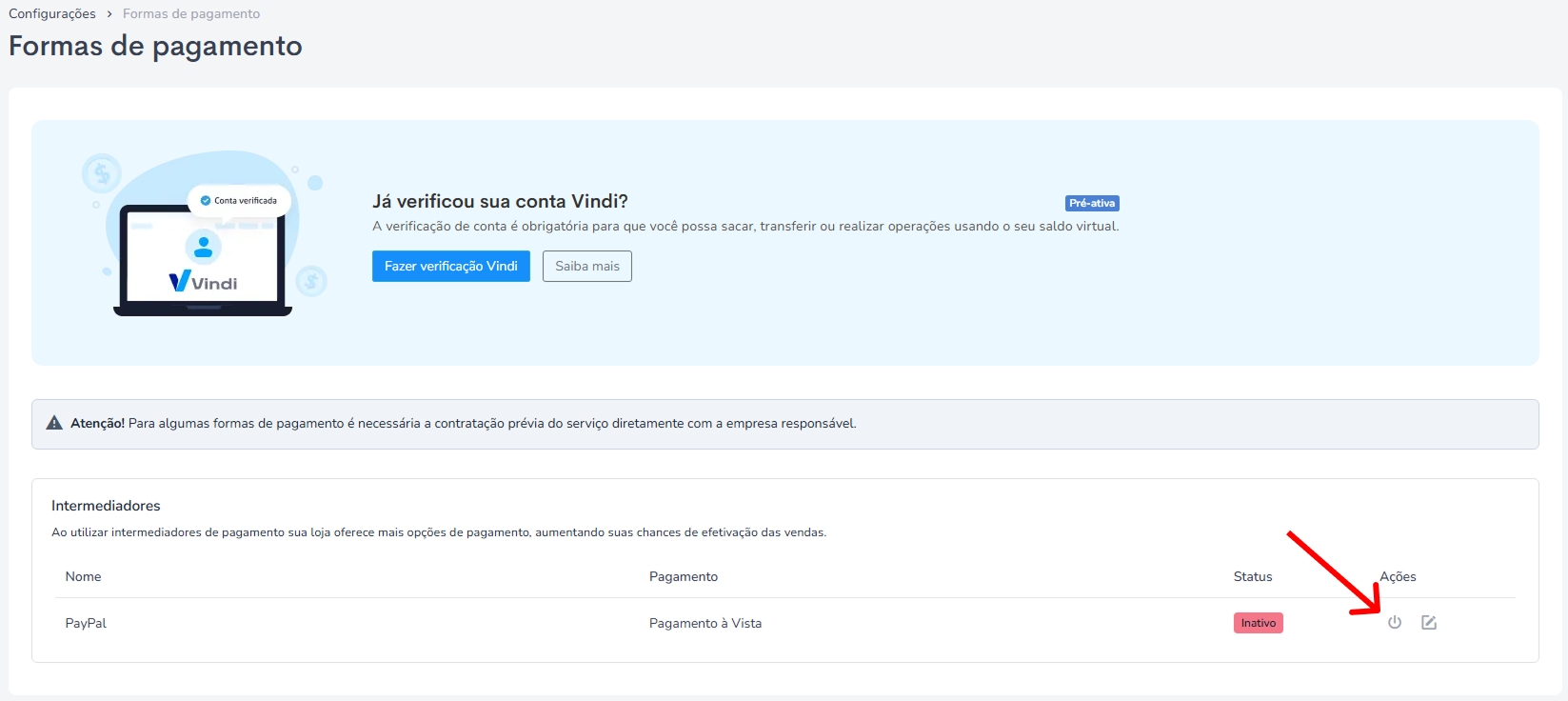The width and height of the screenshot is (1568, 701).
Task: Click the blue checkmark in the Conta verificada bubble
Action: pyautogui.click(x=206, y=201)
